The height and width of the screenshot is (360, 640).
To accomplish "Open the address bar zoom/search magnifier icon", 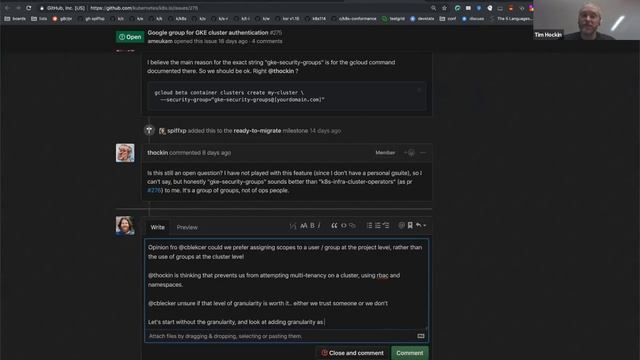I will pyautogui.click(x=433, y=8).
